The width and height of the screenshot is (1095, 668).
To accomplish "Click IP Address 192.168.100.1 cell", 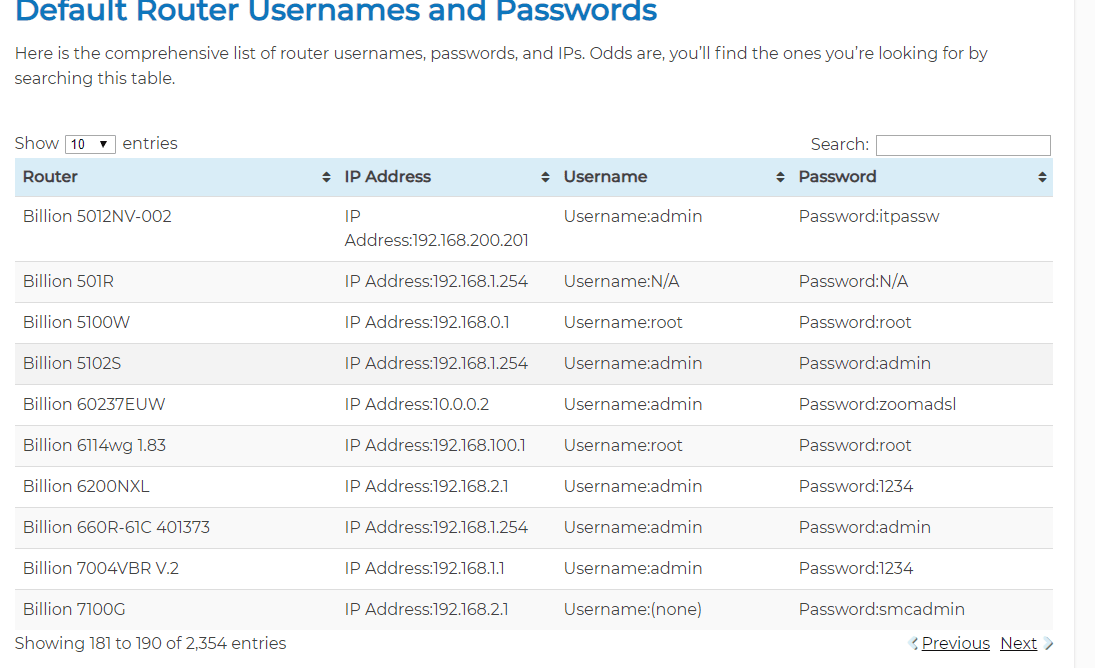I will [446, 446].
